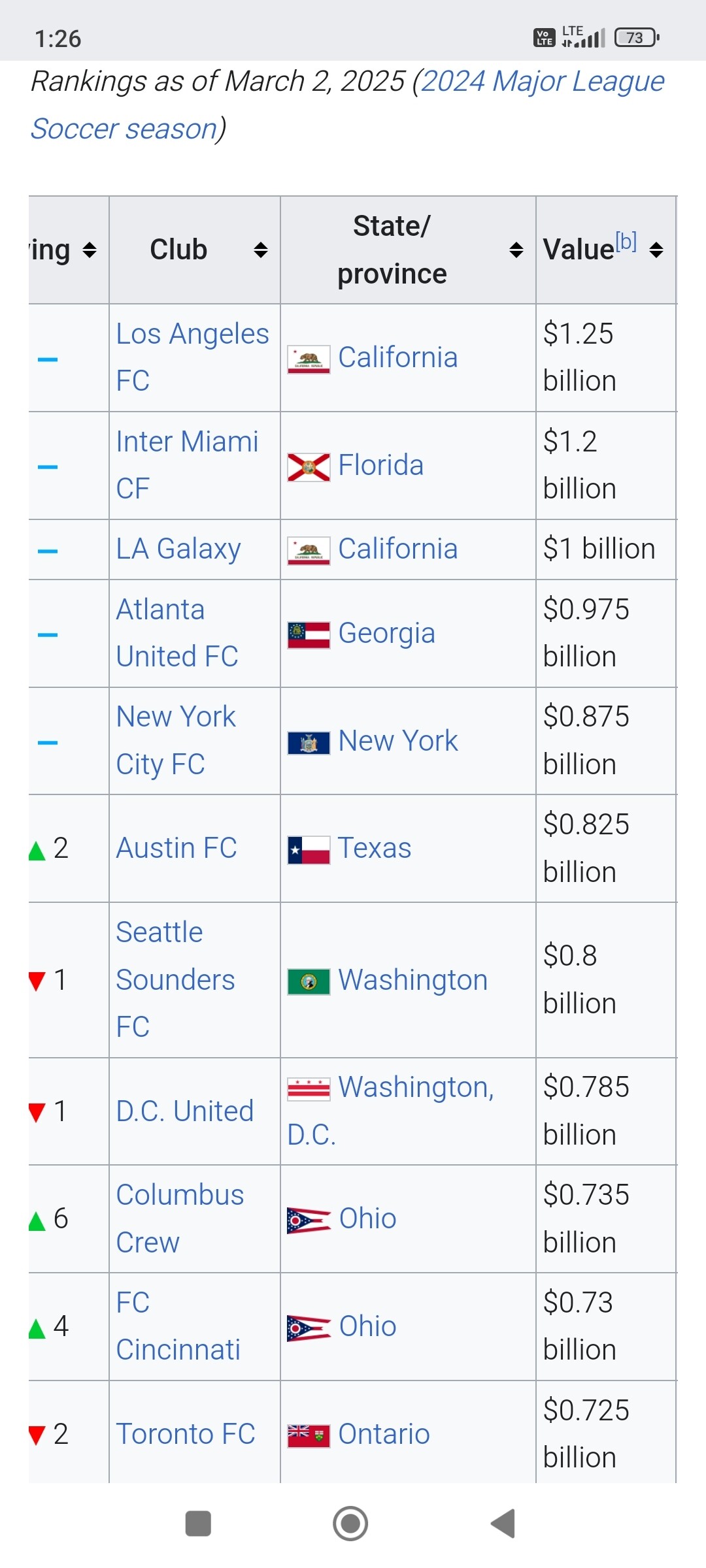Tap the Ontario flag icon
The image size is (706, 1568).
click(x=309, y=1435)
